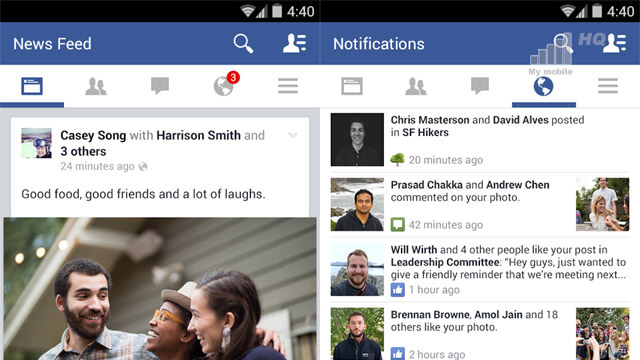Click the 'Notifications' header title

(x=379, y=44)
